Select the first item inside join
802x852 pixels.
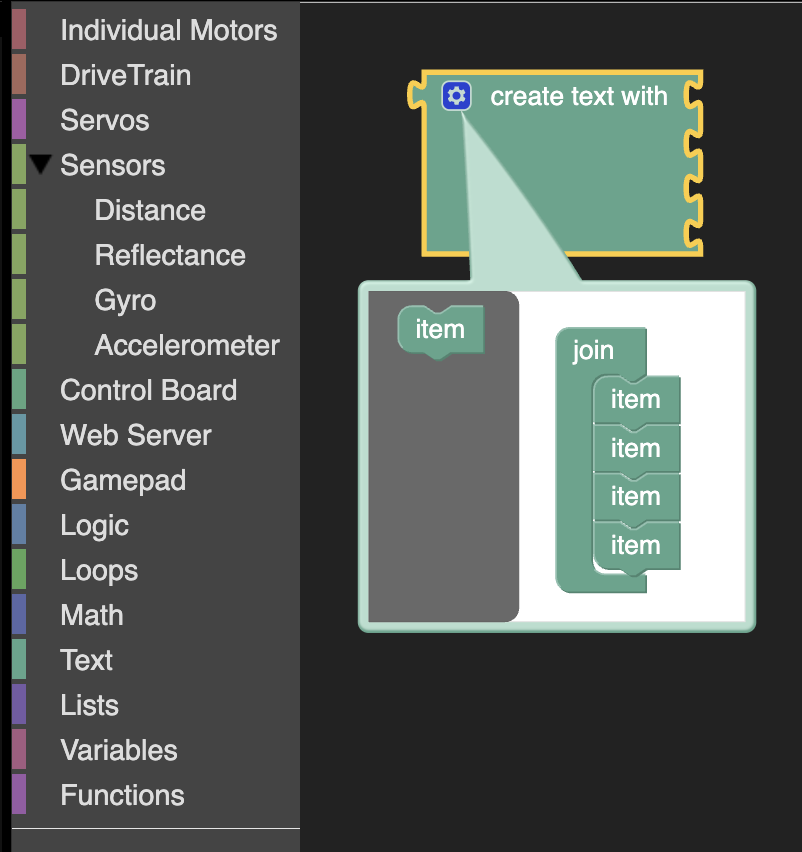(x=636, y=399)
